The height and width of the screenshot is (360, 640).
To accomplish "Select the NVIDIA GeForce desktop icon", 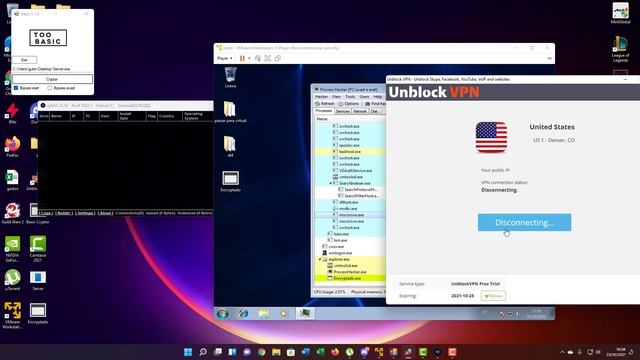I will pos(12,249).
